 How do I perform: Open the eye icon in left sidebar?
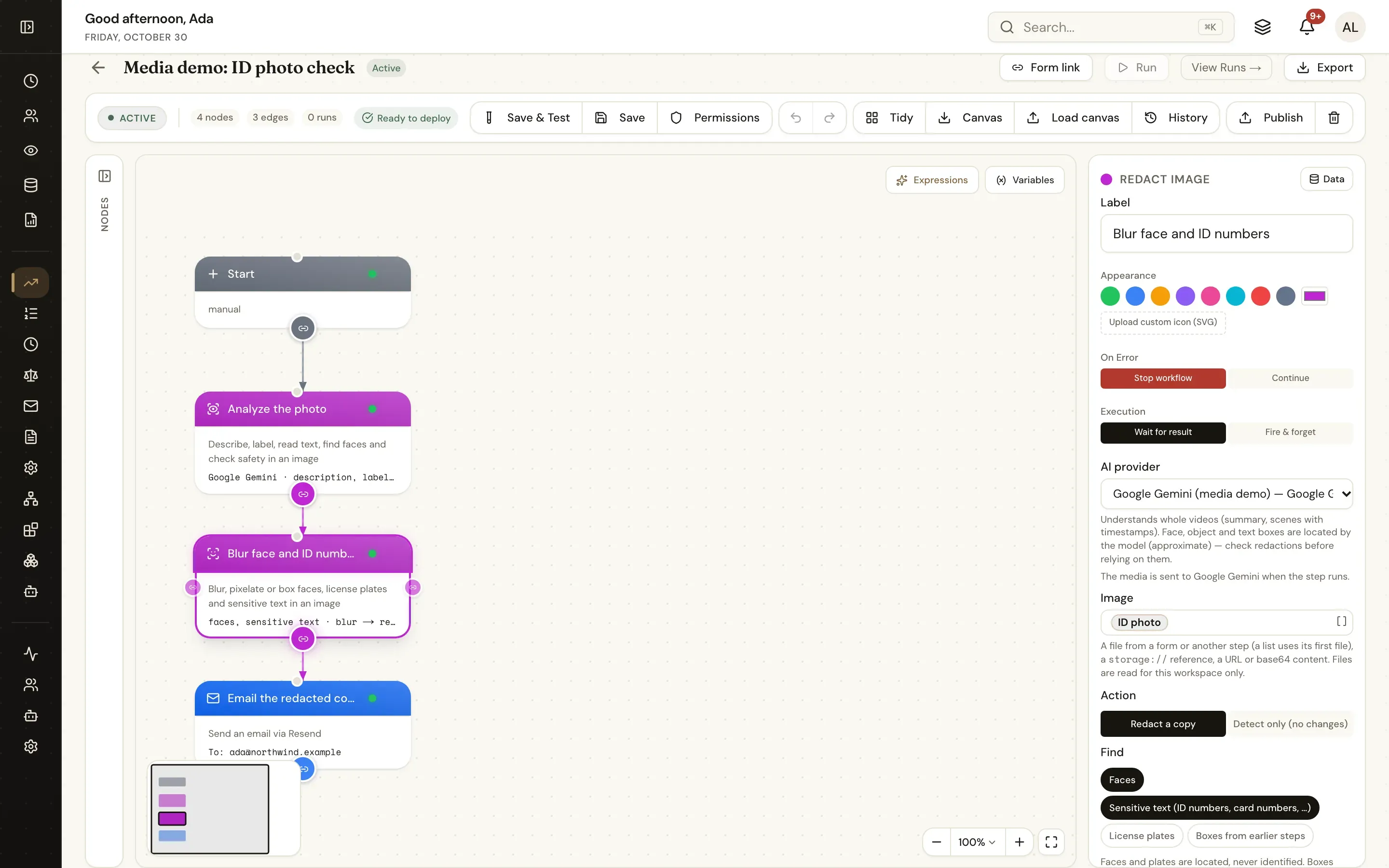click(x=31, y=150)
